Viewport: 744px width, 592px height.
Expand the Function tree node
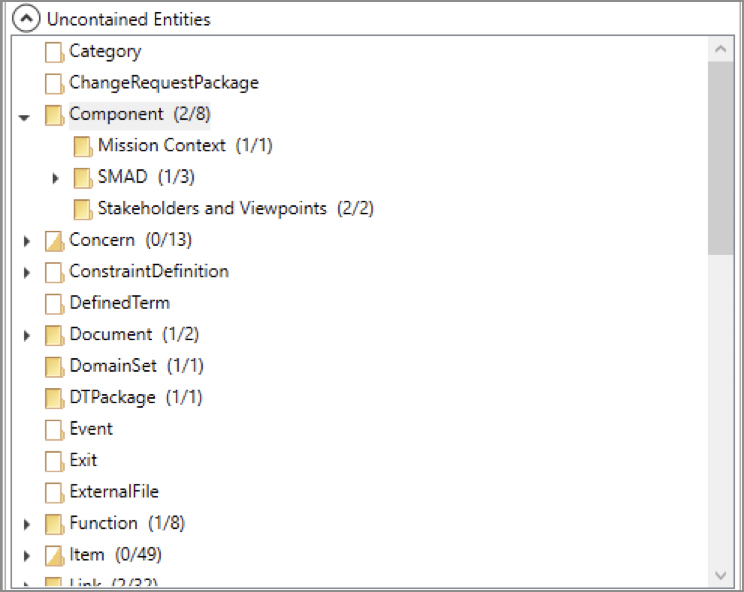click(x=27, y=524)
